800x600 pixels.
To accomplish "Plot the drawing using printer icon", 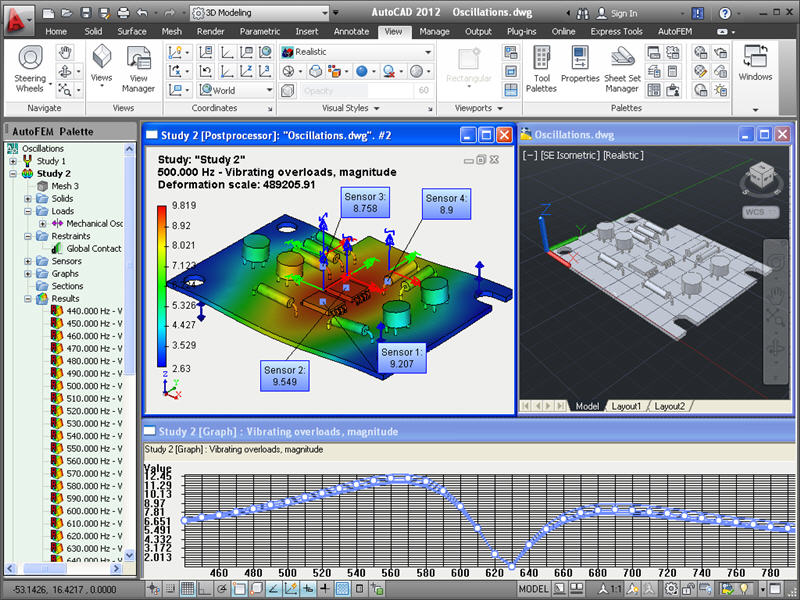I will pos(123,13).
